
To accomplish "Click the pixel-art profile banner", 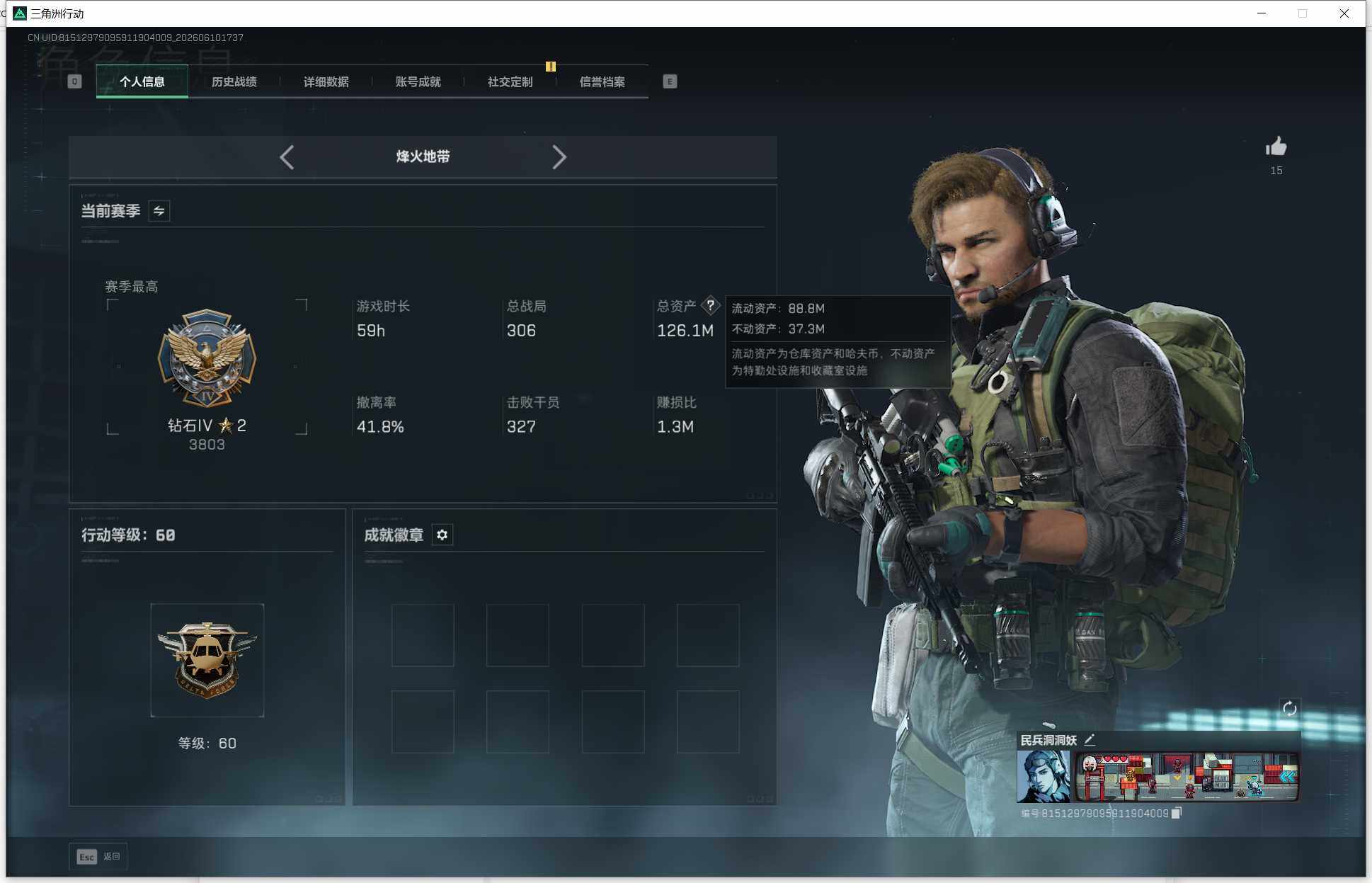I will 1187,777.
